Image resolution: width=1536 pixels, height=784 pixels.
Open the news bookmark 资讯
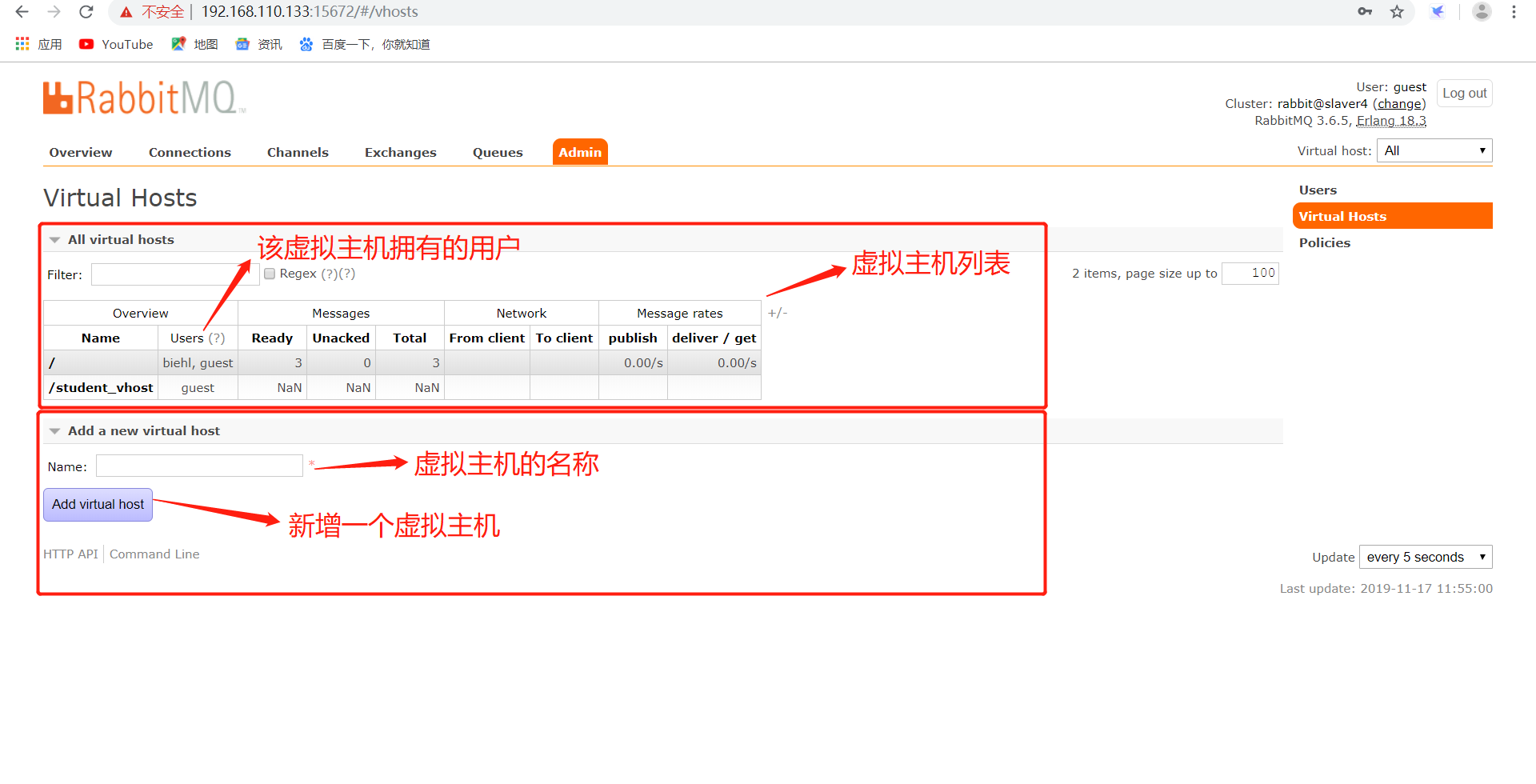(x=258, y=44)
